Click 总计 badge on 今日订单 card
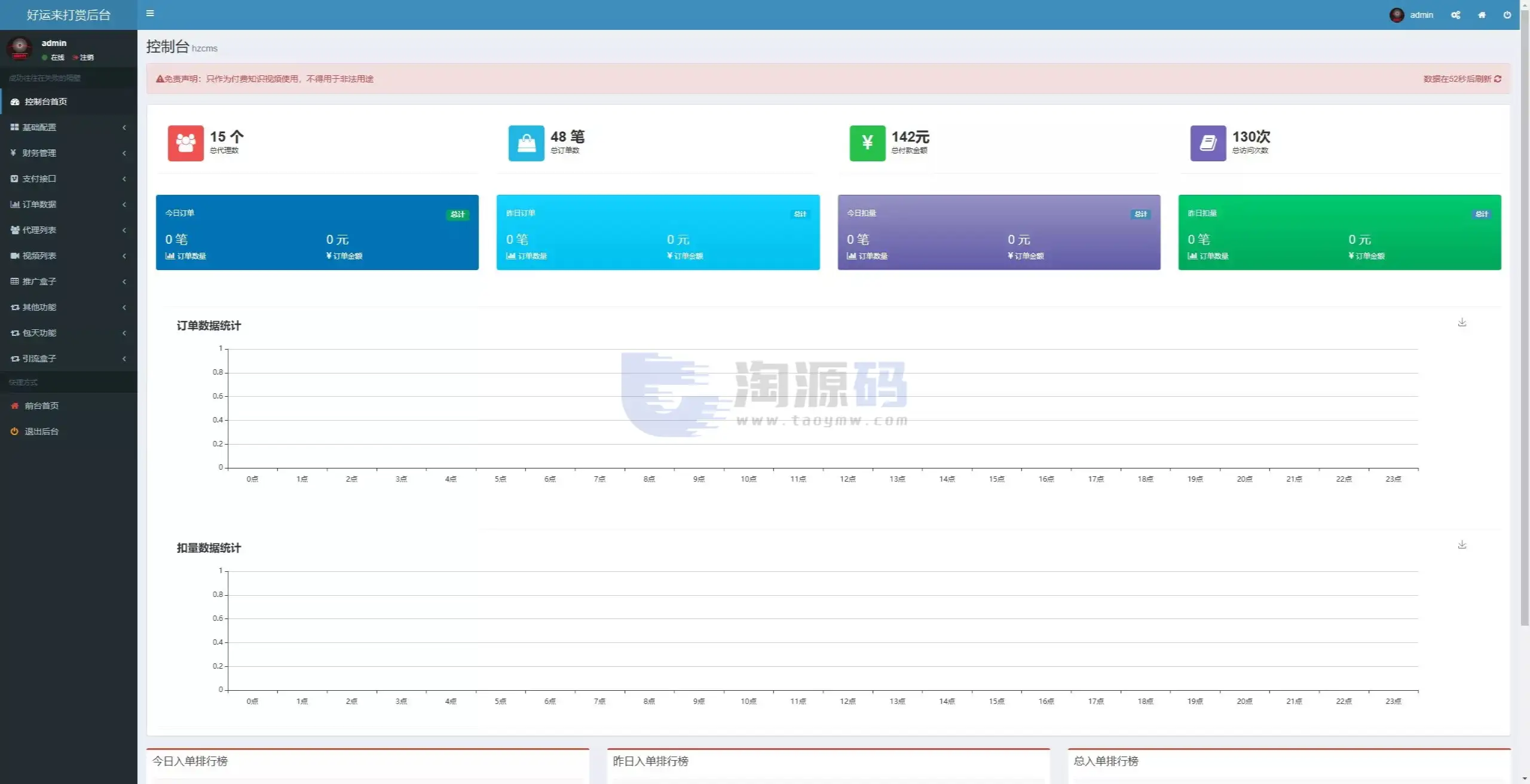This screenshot has width=1530, height=784. point(458,214)
